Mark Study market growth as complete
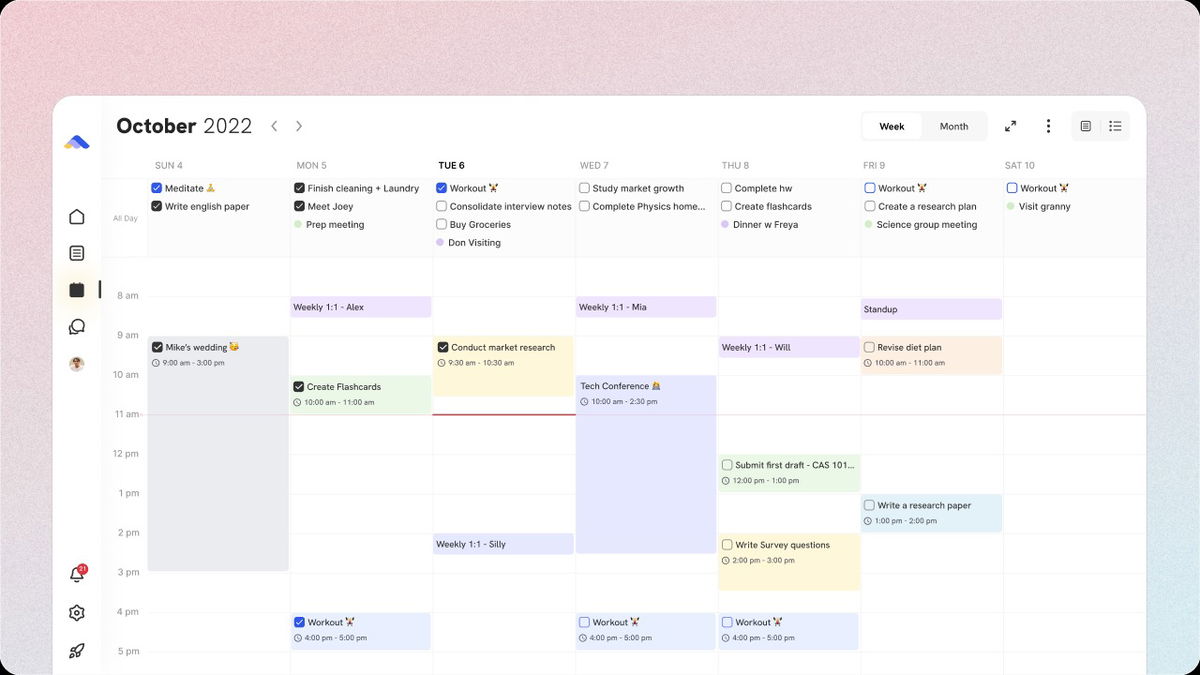The height and width of the screenshot is (675, 1200). (584, 188)
